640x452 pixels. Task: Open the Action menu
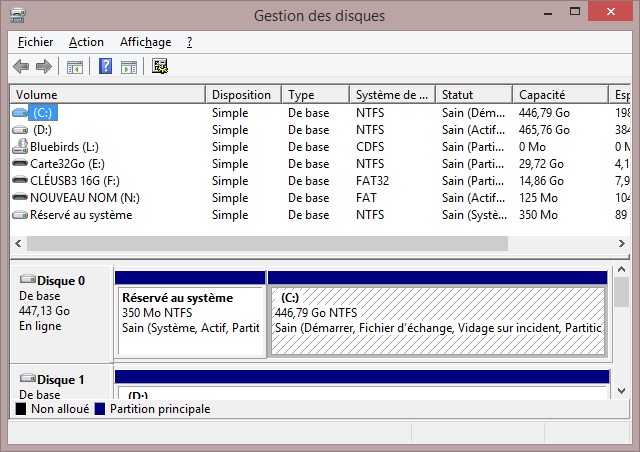(86, 42)
